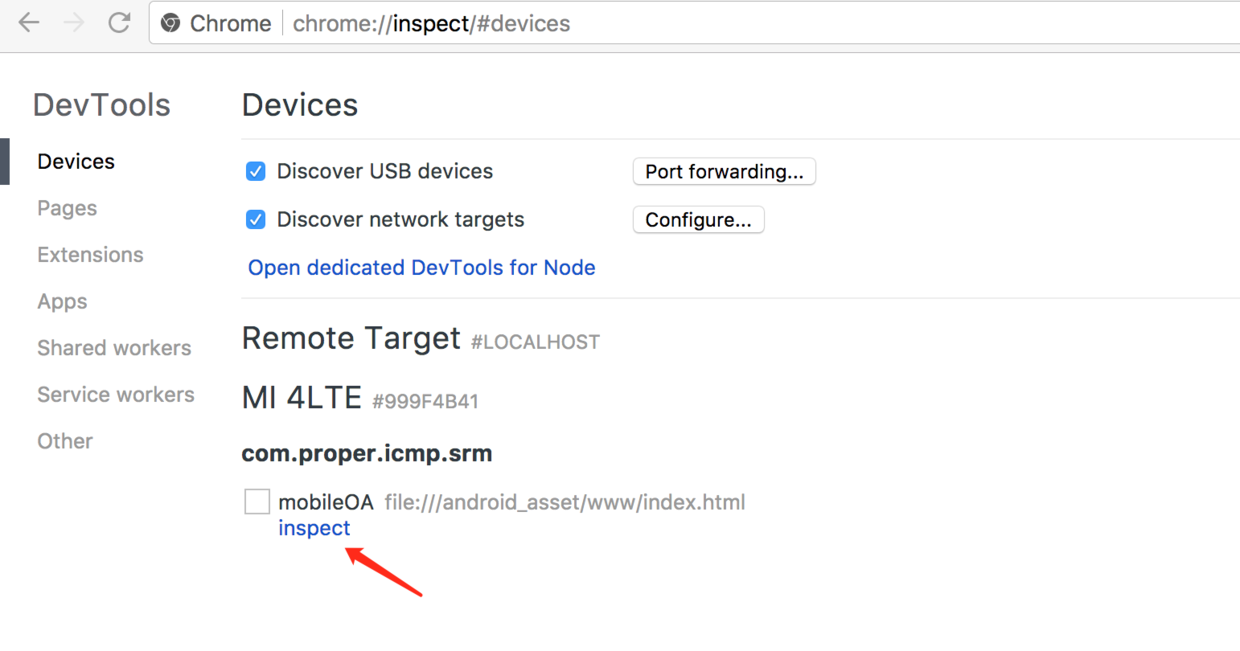This screenshot has width=1240, height=651.
Task: Inspect the mobileOA webview
Action: point(314,528)
